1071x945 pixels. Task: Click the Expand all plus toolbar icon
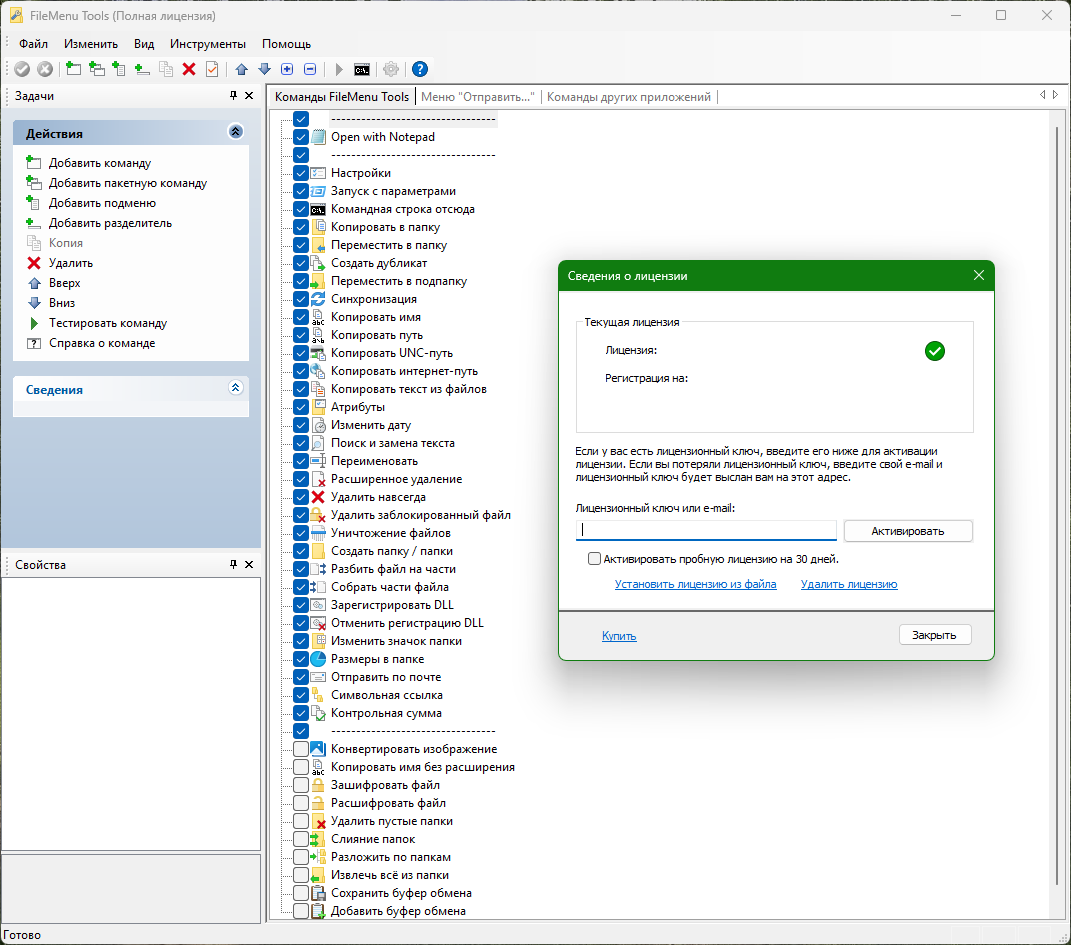287,69
